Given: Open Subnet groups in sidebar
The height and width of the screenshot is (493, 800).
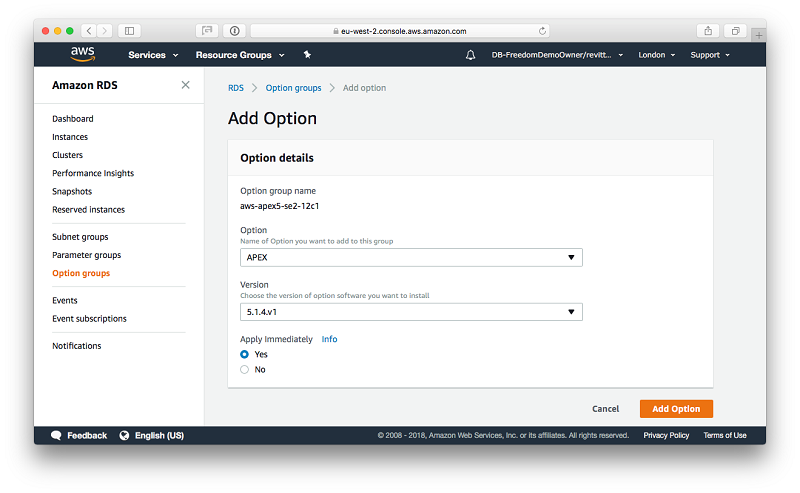Looking at the screenshot, I should [80, 237].
